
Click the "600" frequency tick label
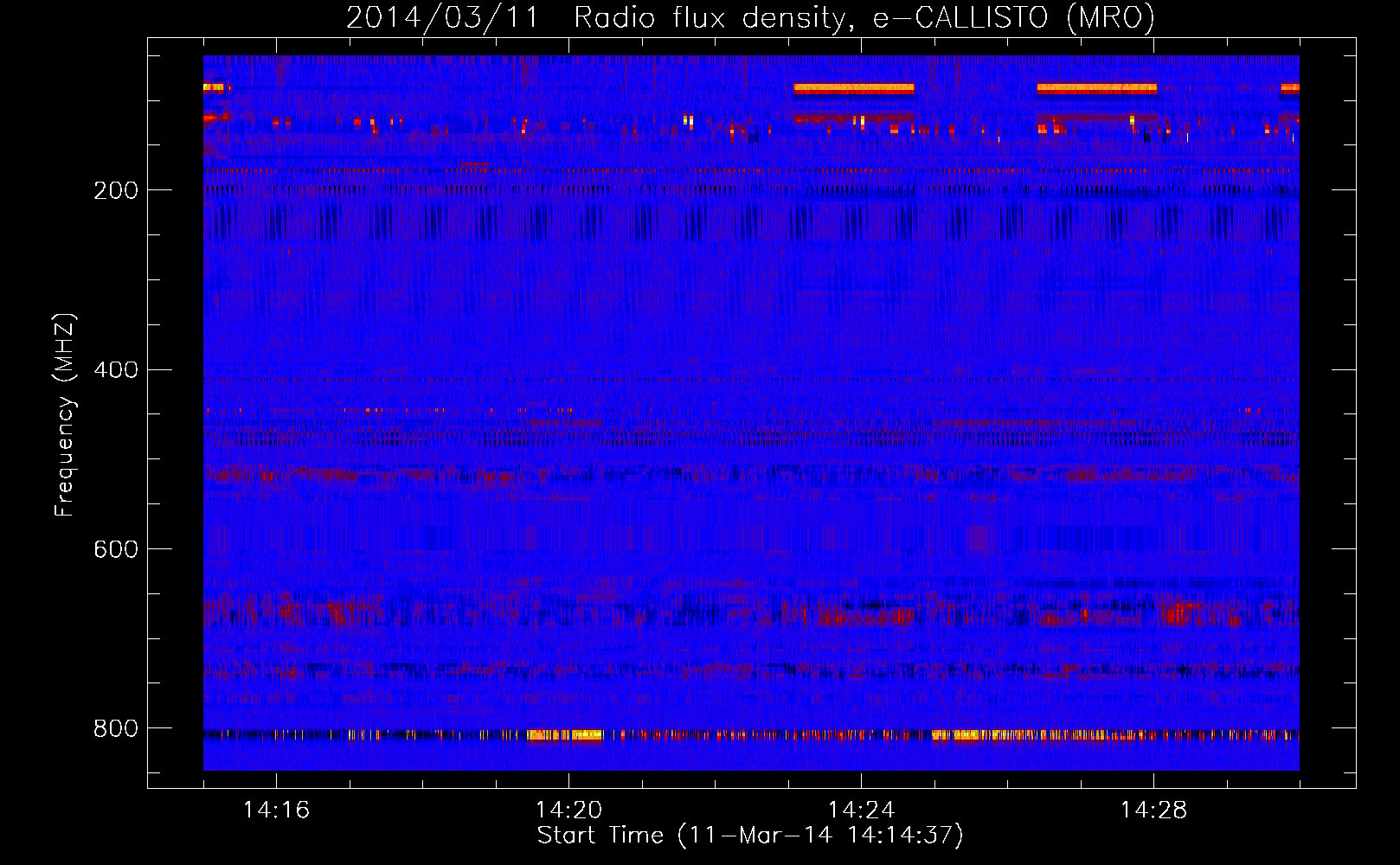click(x=116, y=549)
